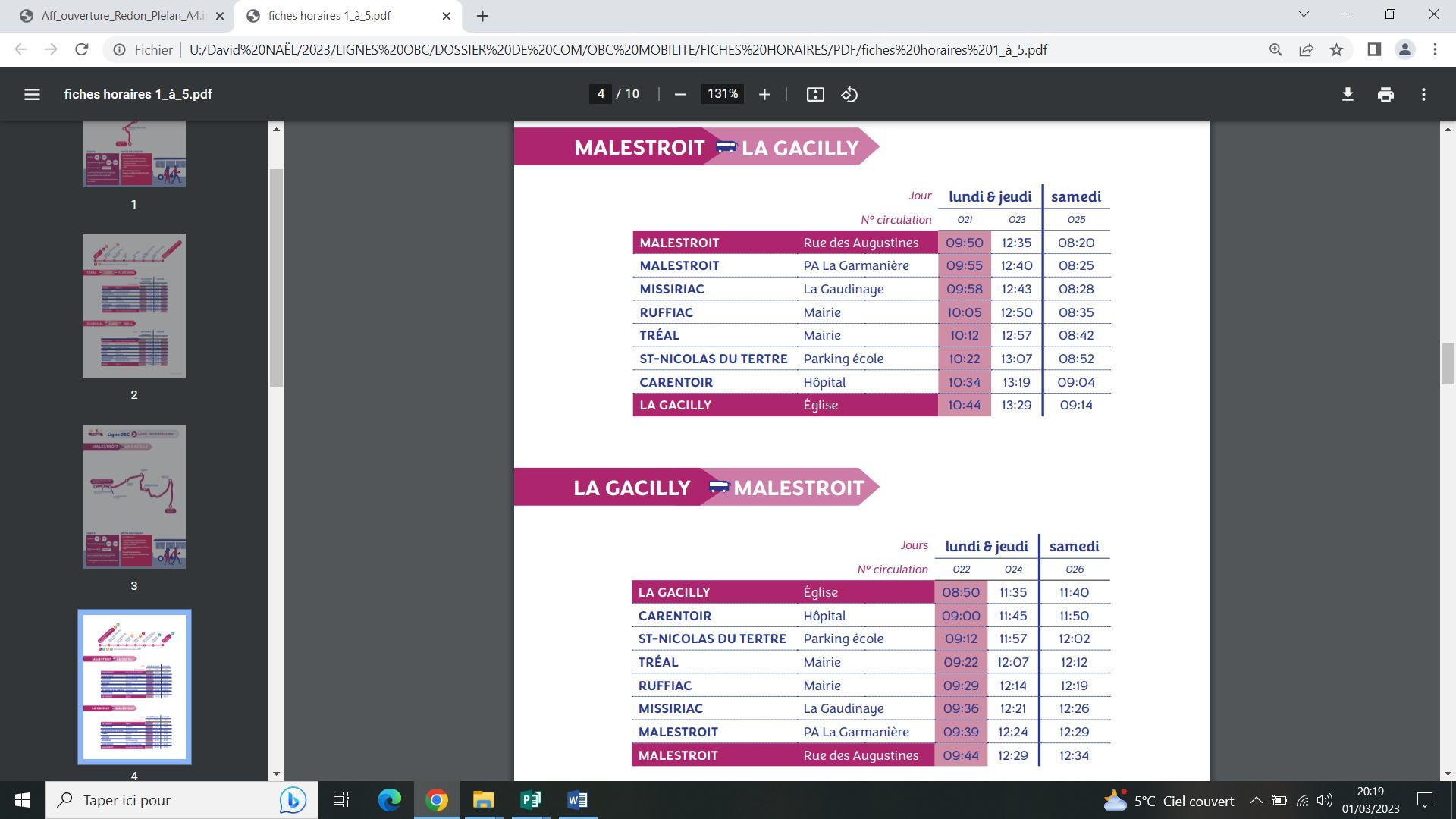Viewport: 1456px width, 819px height.
Task: Bookmark this page with the star icon
Action: [x=1336, y=50]
